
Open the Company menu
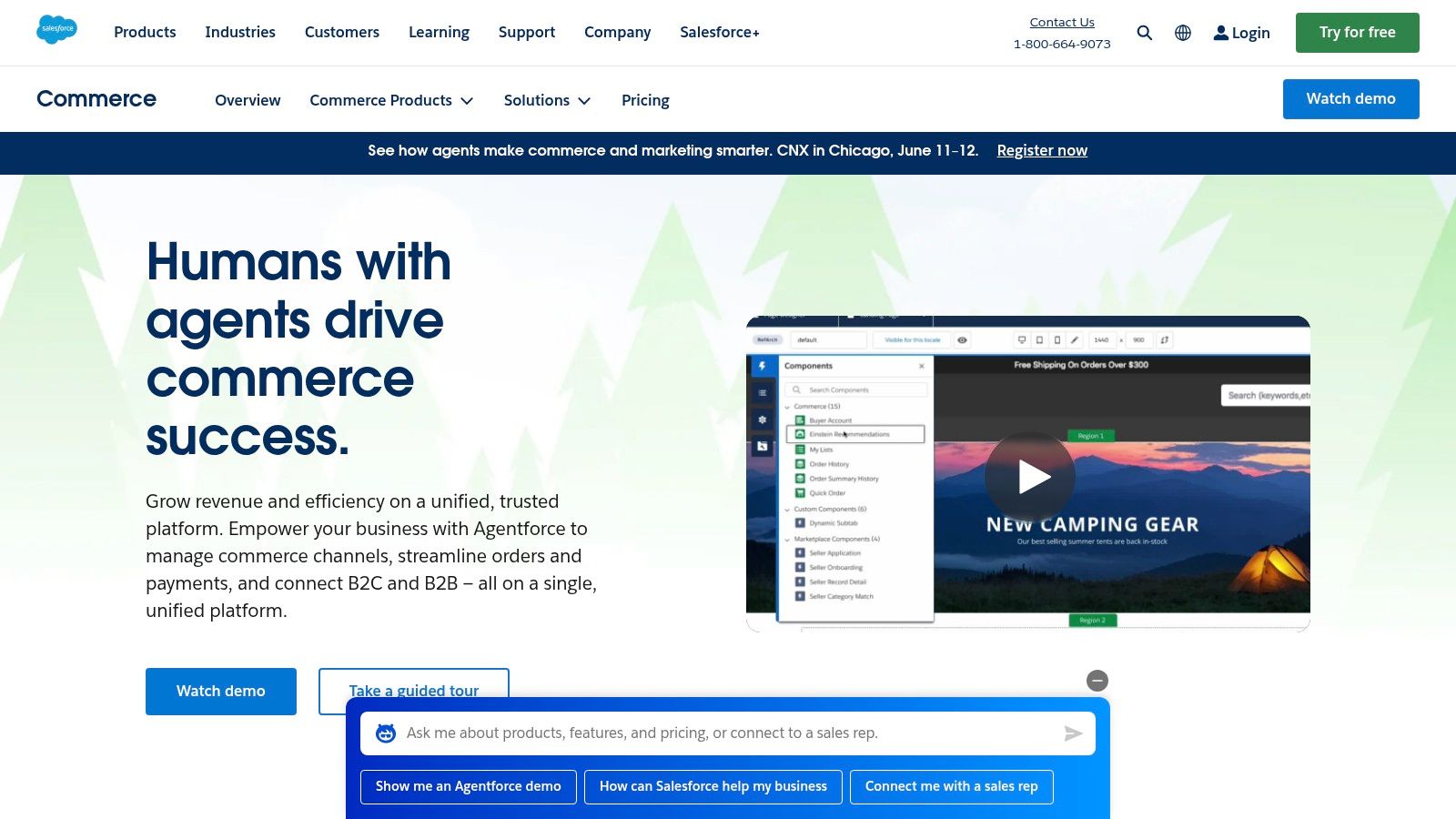pos(618,32)
